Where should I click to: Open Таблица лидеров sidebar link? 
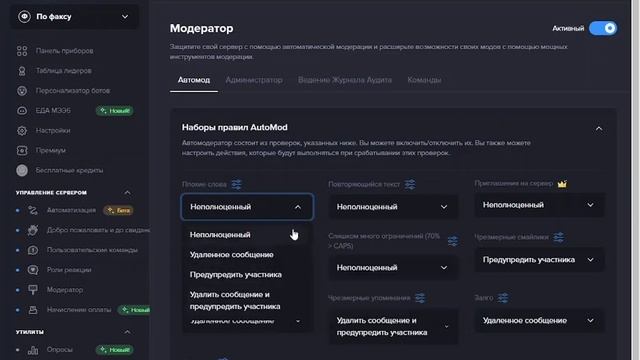pyautogui.click(x=64, y=71)
